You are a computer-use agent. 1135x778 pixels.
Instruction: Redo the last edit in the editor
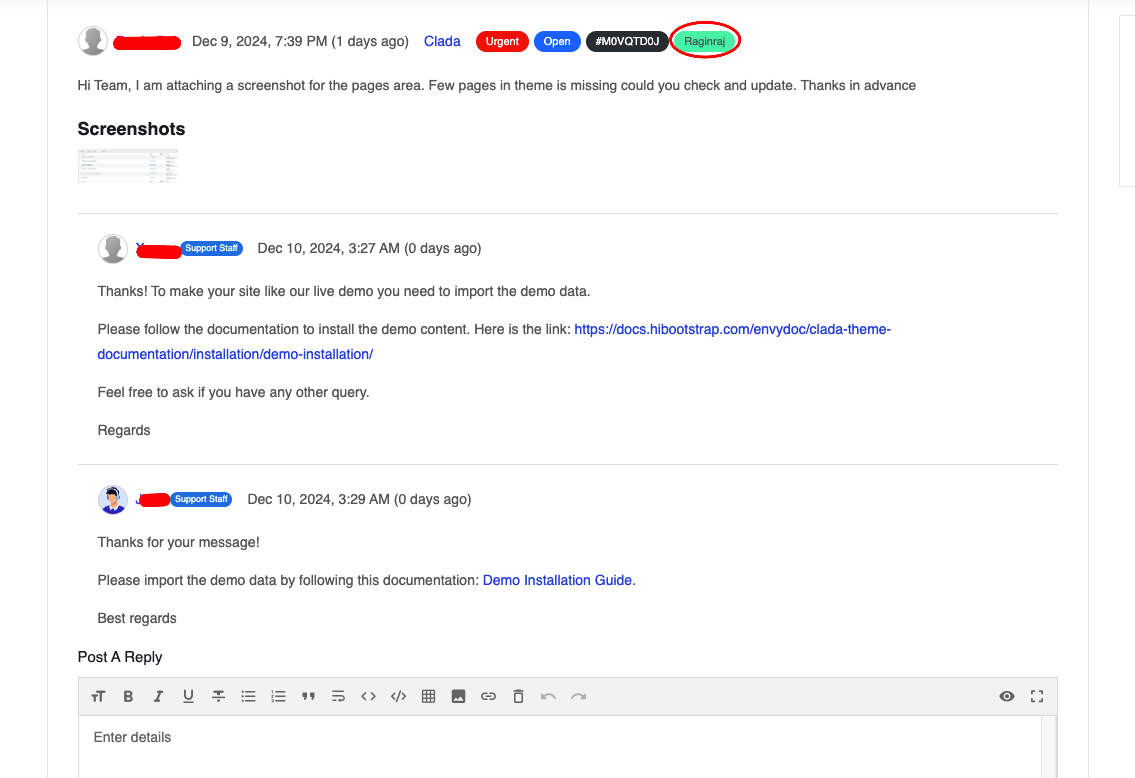tap(578, 696)
